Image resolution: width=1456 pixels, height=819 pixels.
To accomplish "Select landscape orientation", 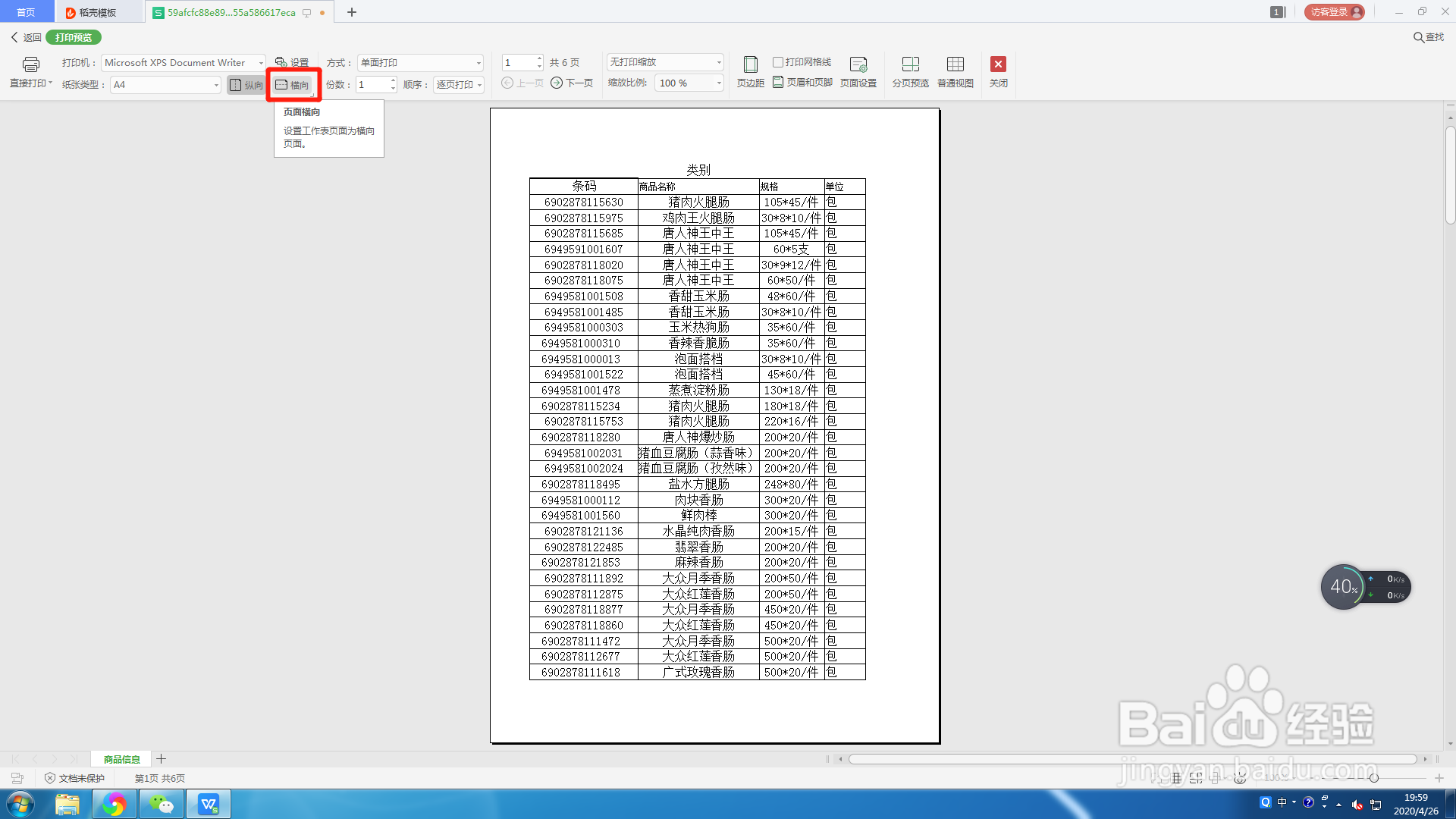I will point(293,85).
